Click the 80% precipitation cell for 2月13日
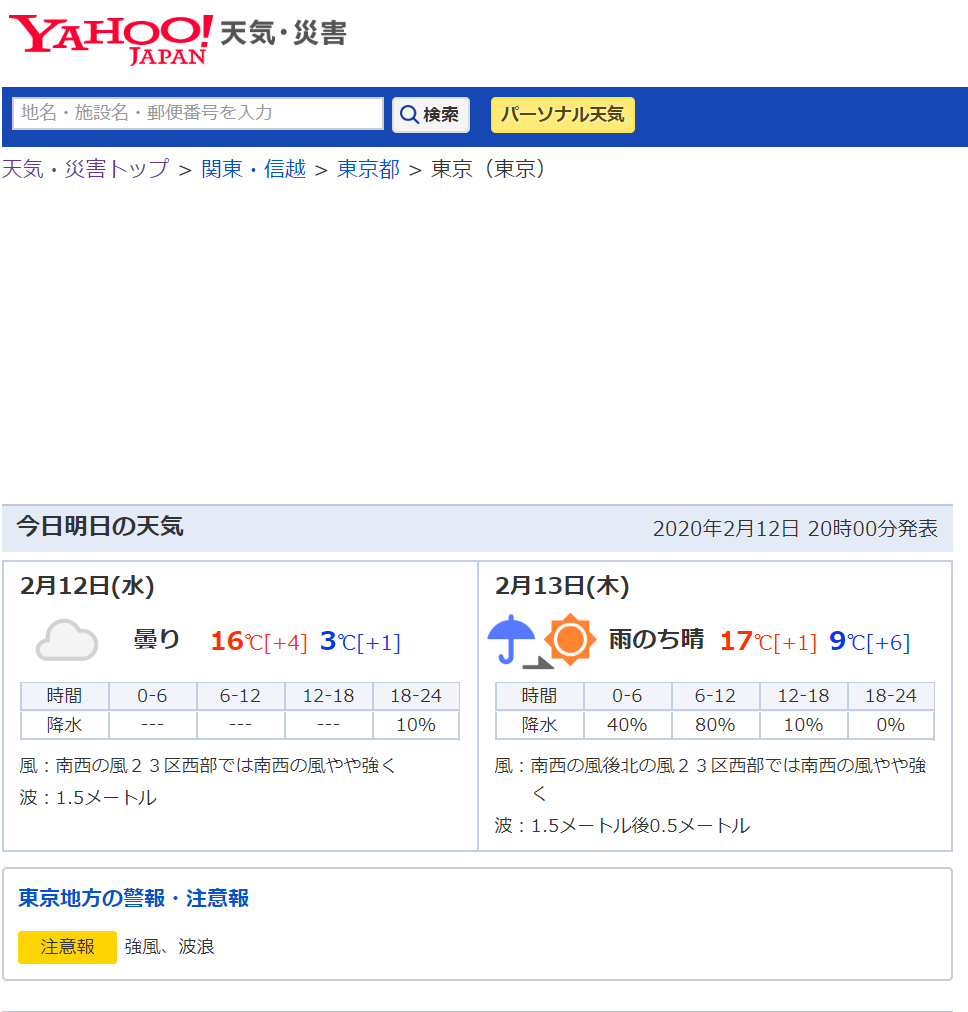The height and width of the screenshot is (1012, 968). pyautogui.click(x=715, y=725)
